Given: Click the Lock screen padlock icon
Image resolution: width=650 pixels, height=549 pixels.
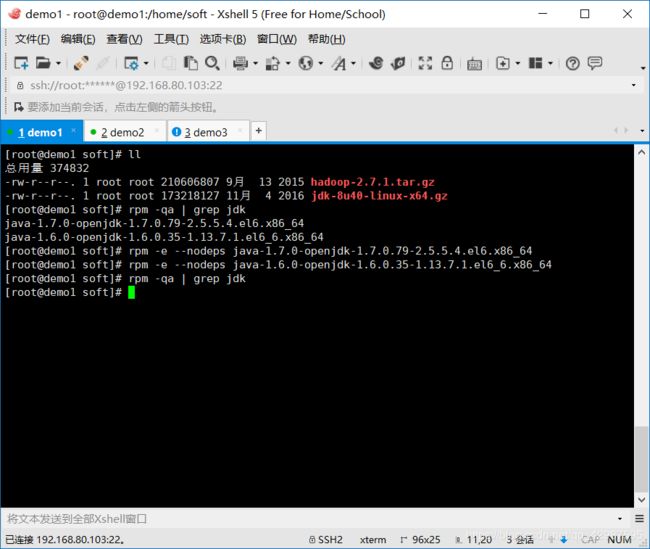Looking at the screenshot, I should pyautogui.click(x=447, y=63).
